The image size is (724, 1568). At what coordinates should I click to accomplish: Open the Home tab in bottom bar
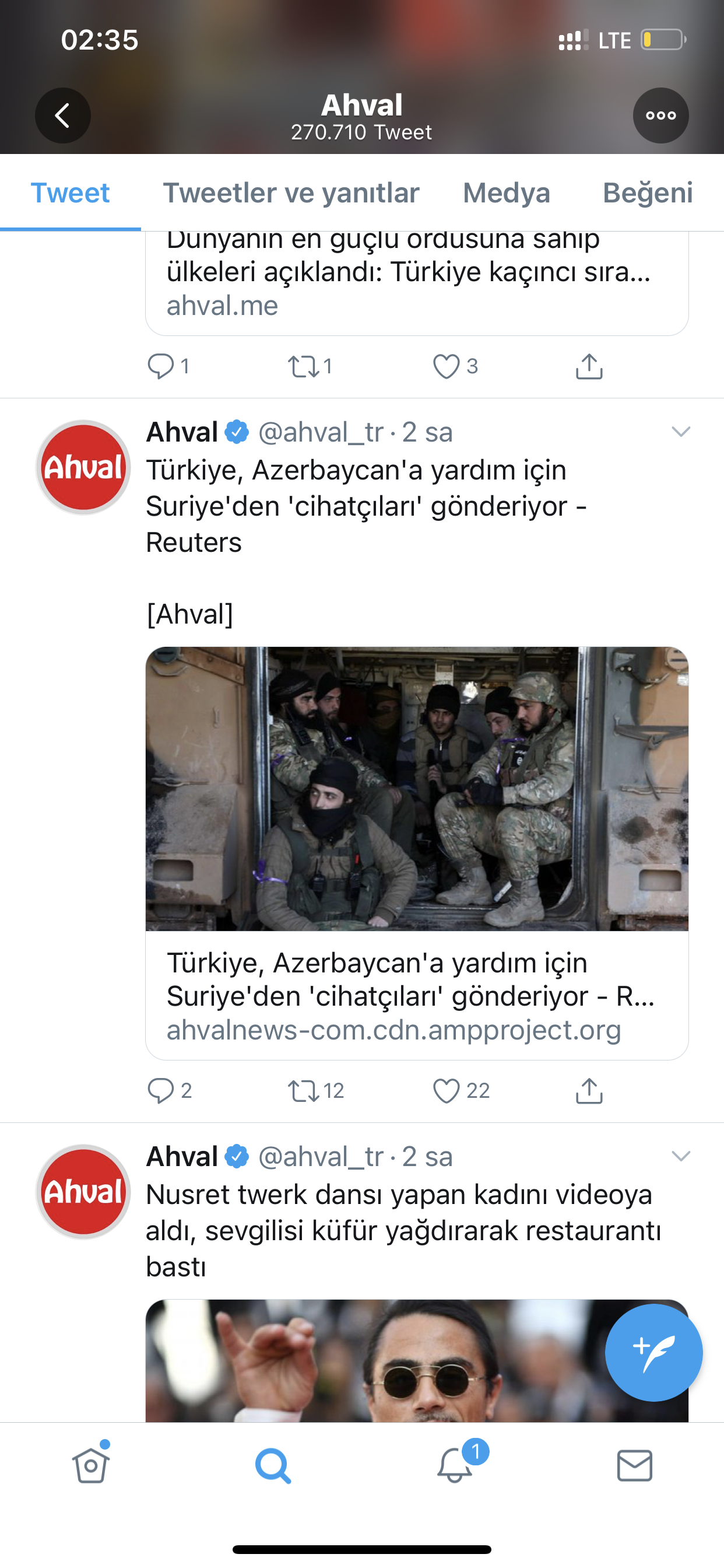[91, 1464]
